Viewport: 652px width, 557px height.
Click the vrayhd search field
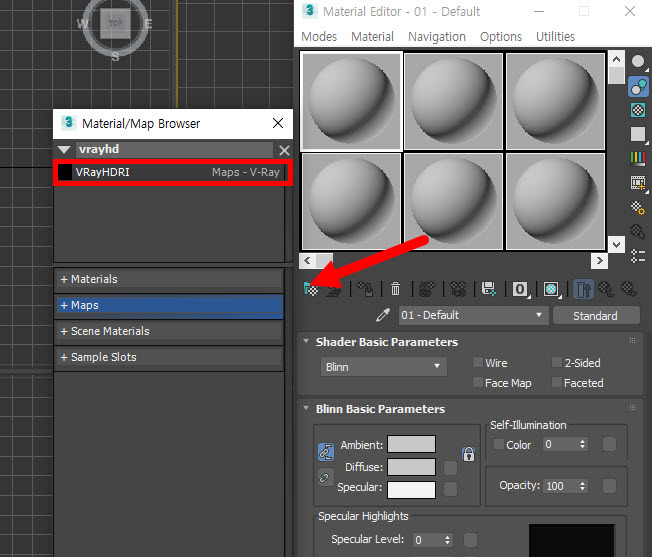click(x=174, y=149)
